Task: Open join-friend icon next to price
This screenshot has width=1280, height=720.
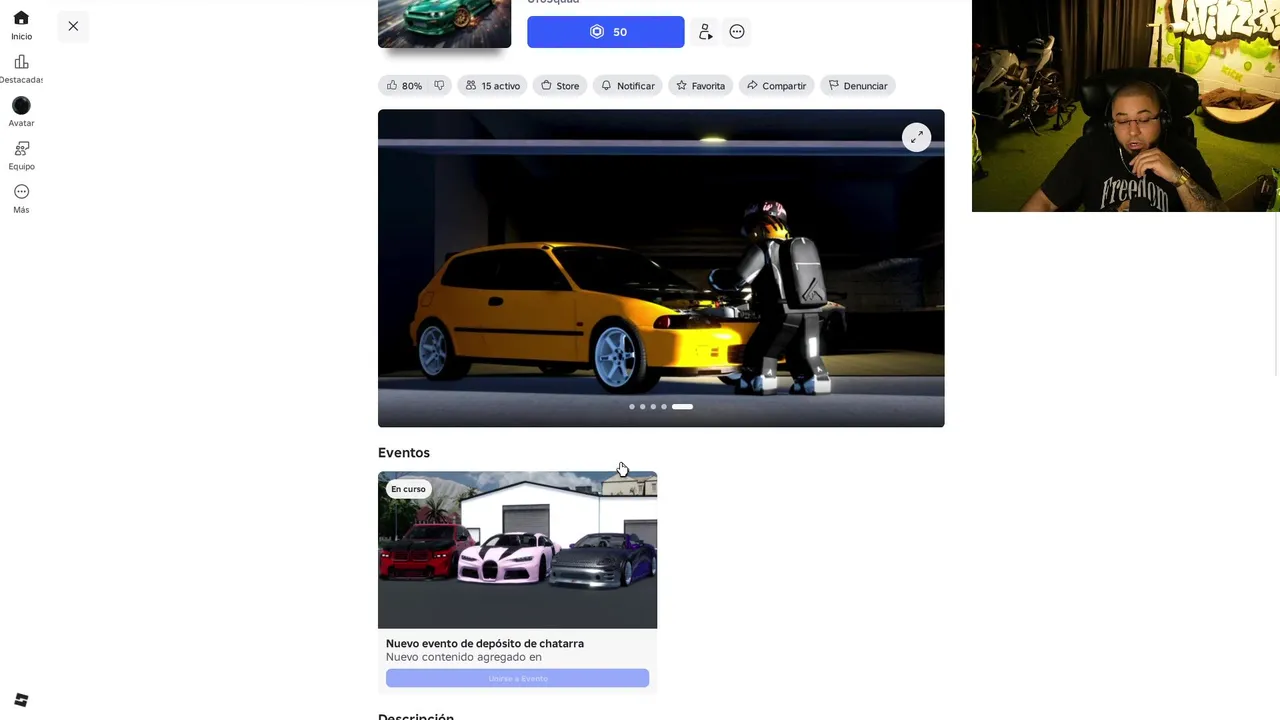Action: coord(705,32)
